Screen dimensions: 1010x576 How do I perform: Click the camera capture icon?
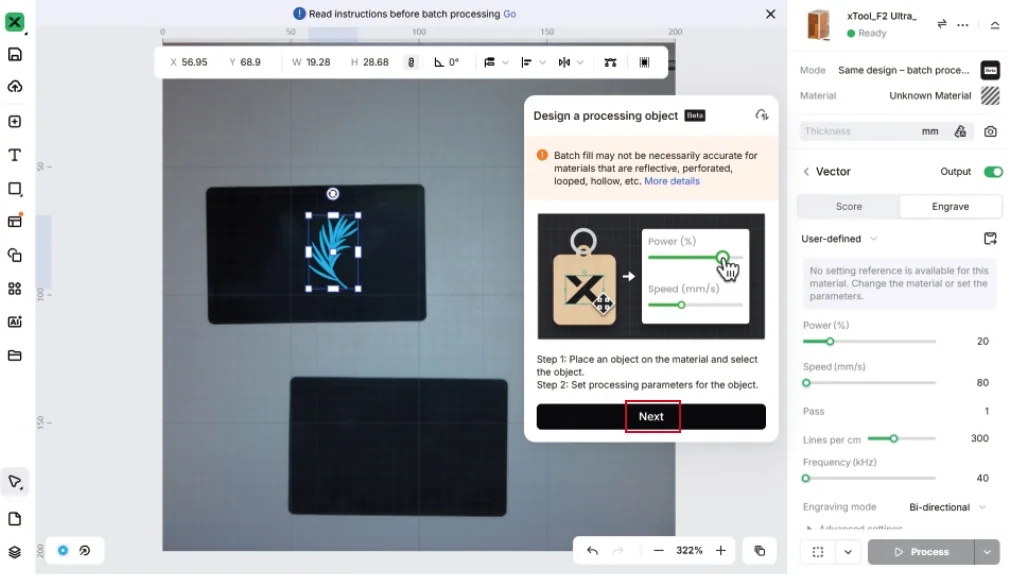[x=990, y=131]
